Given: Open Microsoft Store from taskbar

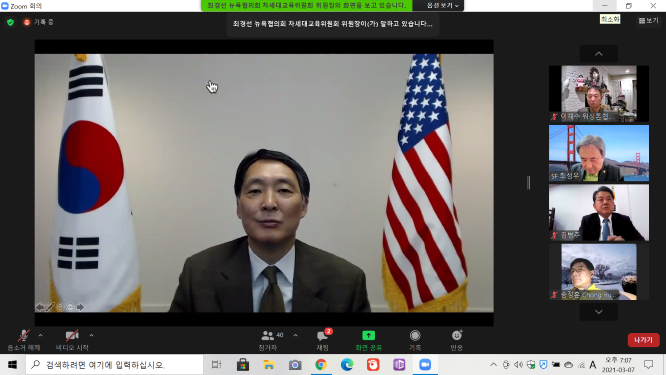Looking at the screenshot, I should [243, 364].
